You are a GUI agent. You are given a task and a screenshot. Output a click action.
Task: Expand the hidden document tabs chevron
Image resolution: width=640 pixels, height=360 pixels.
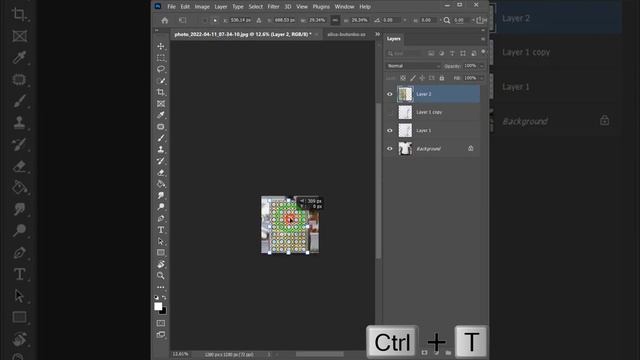click(378, 34)
